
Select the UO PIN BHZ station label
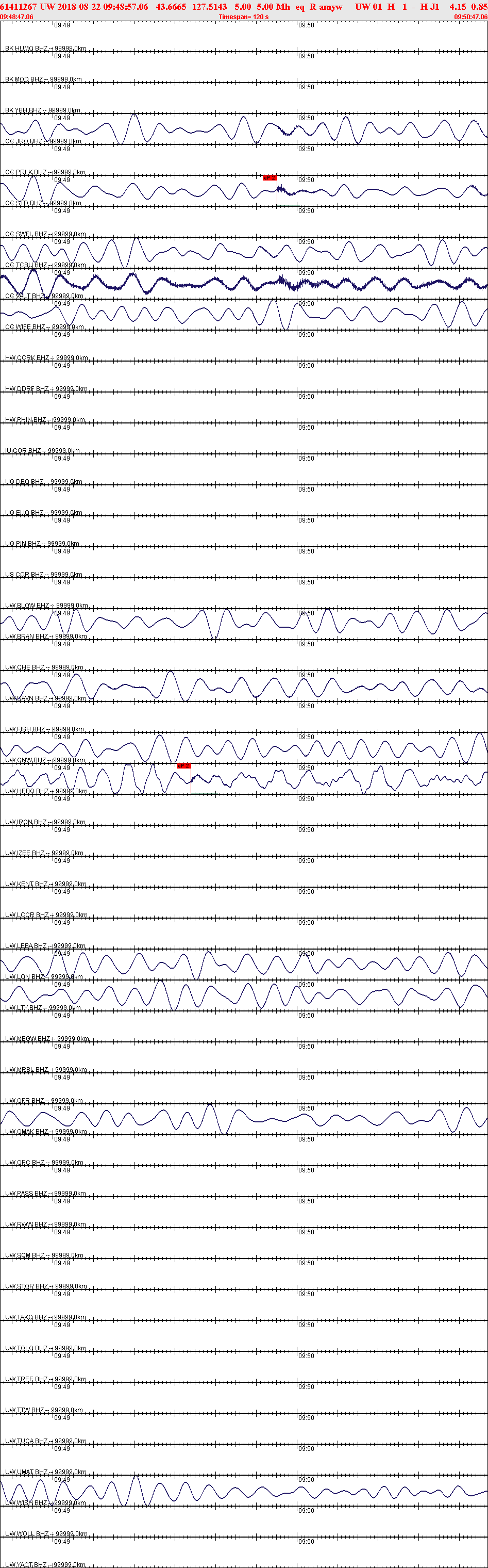(x=42, y=544)
